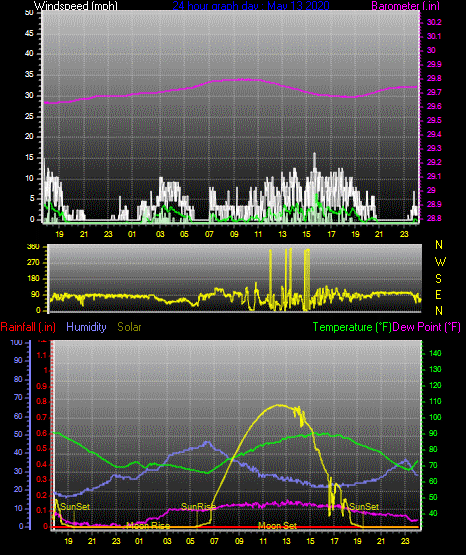Screen dimensions: 466x555
Task: Click the "Moon Set" marker label
Action: click(277, 526)
